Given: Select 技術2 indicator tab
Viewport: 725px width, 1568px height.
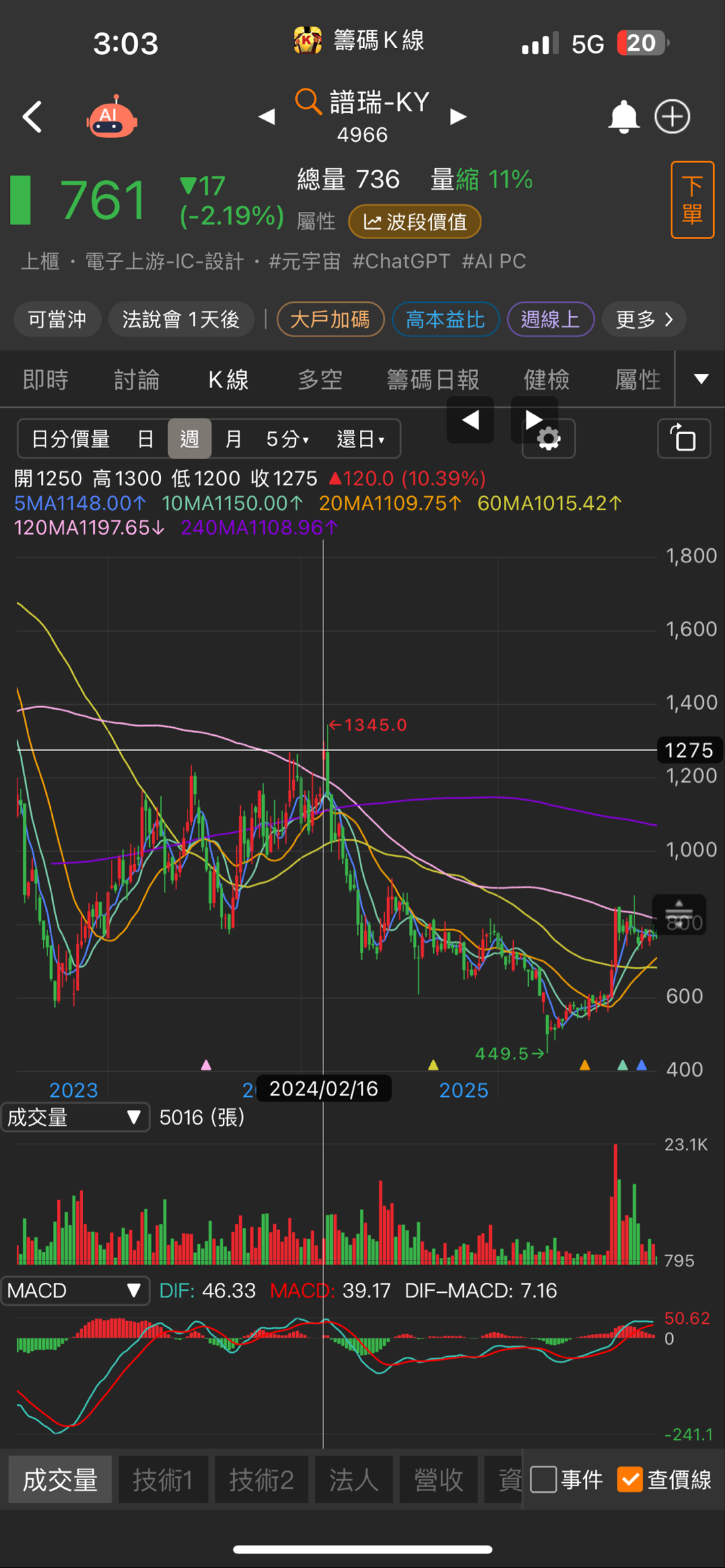Looking at the screenshot, I should [x=261, y=1480].
